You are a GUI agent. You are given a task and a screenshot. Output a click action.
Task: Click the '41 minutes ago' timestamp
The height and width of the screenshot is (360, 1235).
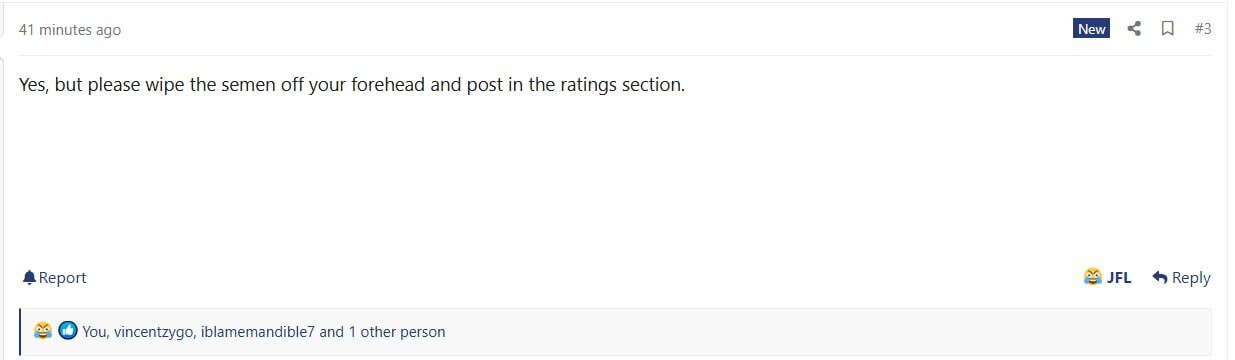point(70,30)
